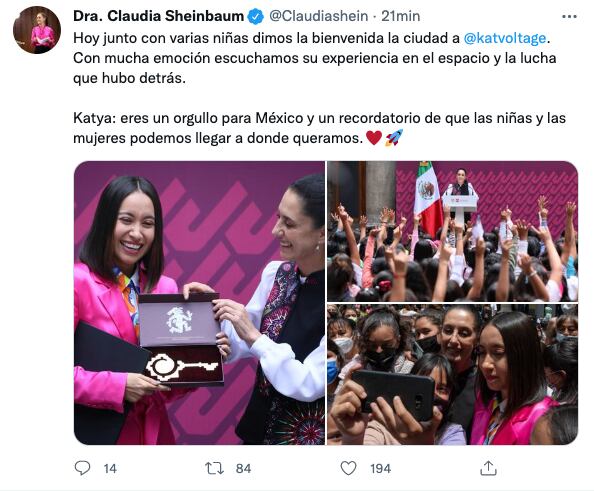Retweet using the retweet arrows icon
Viewport: 594px width, 491px height.
point(214,468)
